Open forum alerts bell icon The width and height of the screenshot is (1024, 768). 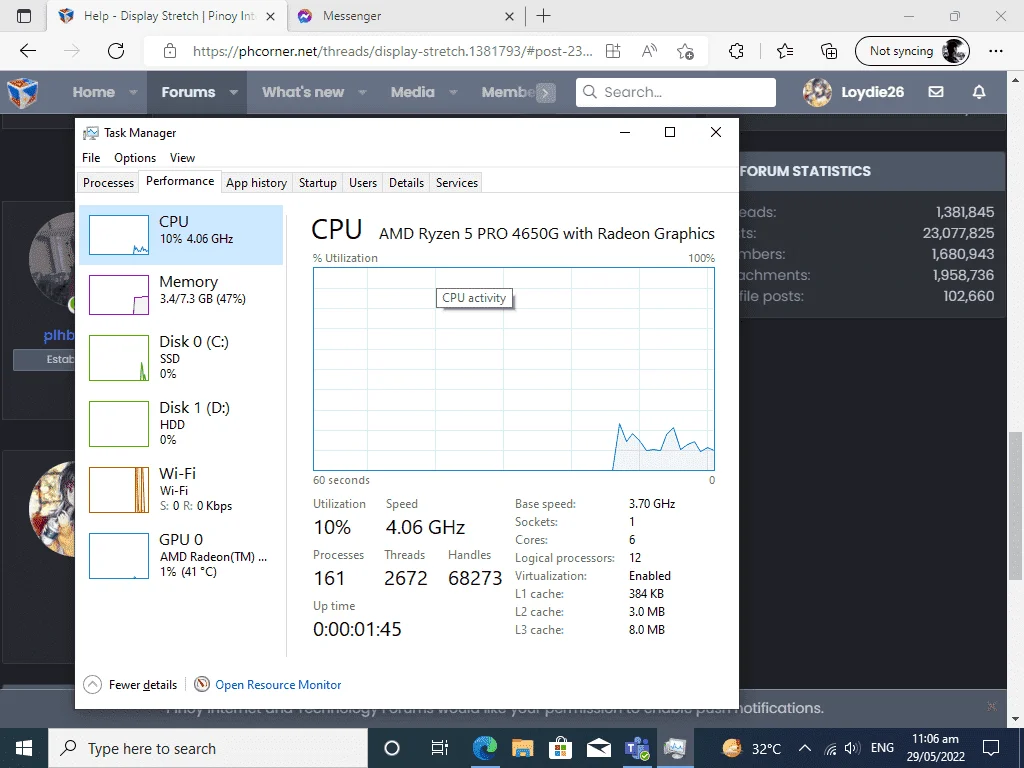(979, 92)
